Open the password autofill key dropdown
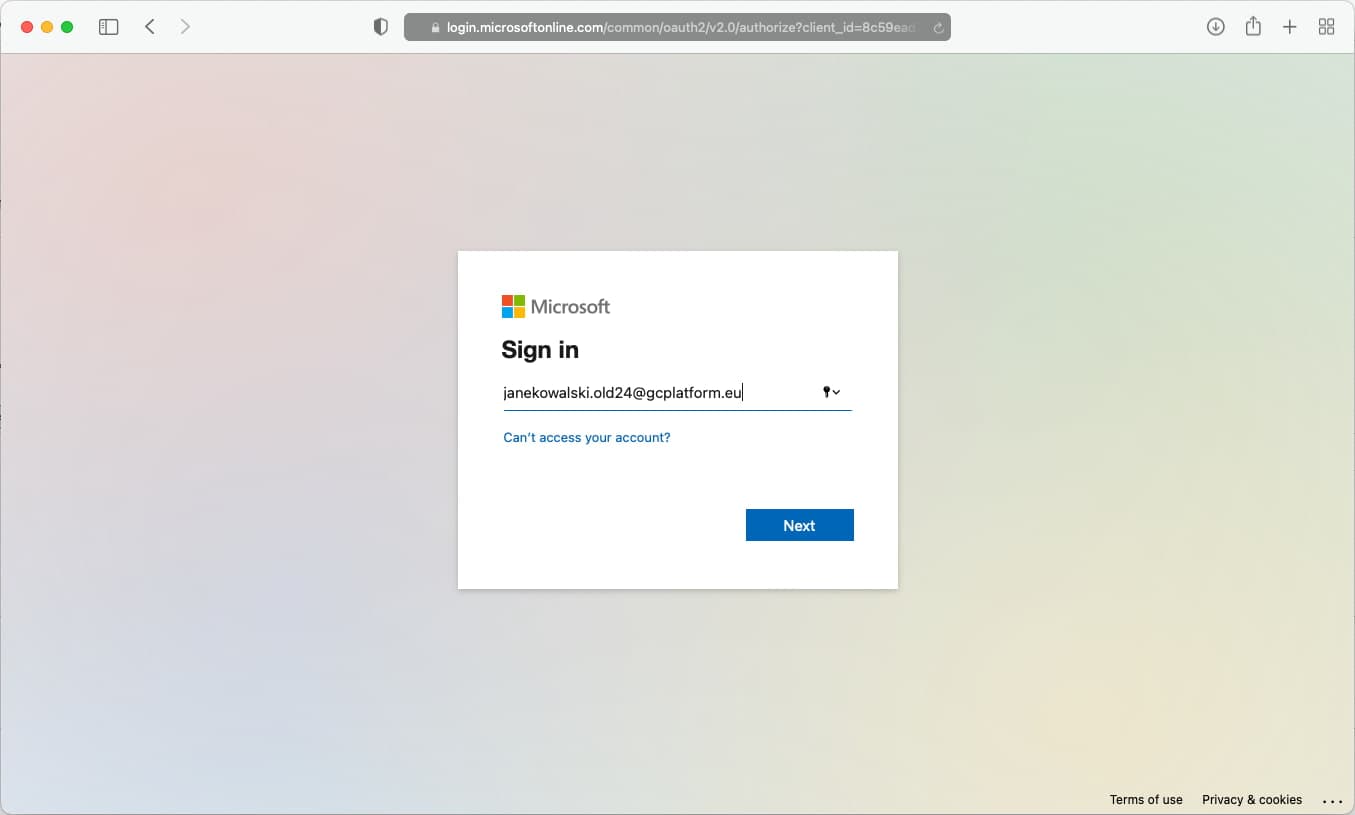 [x=831, y=392]
